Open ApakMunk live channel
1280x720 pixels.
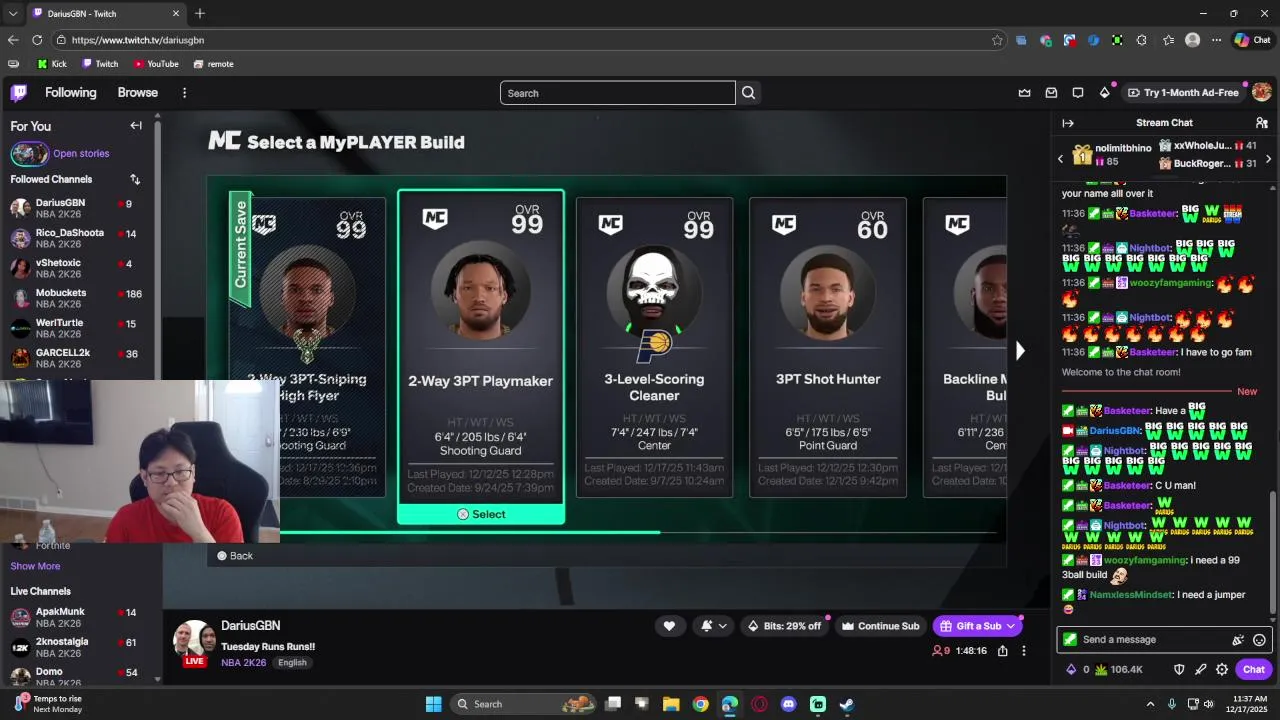click(78, 617)
